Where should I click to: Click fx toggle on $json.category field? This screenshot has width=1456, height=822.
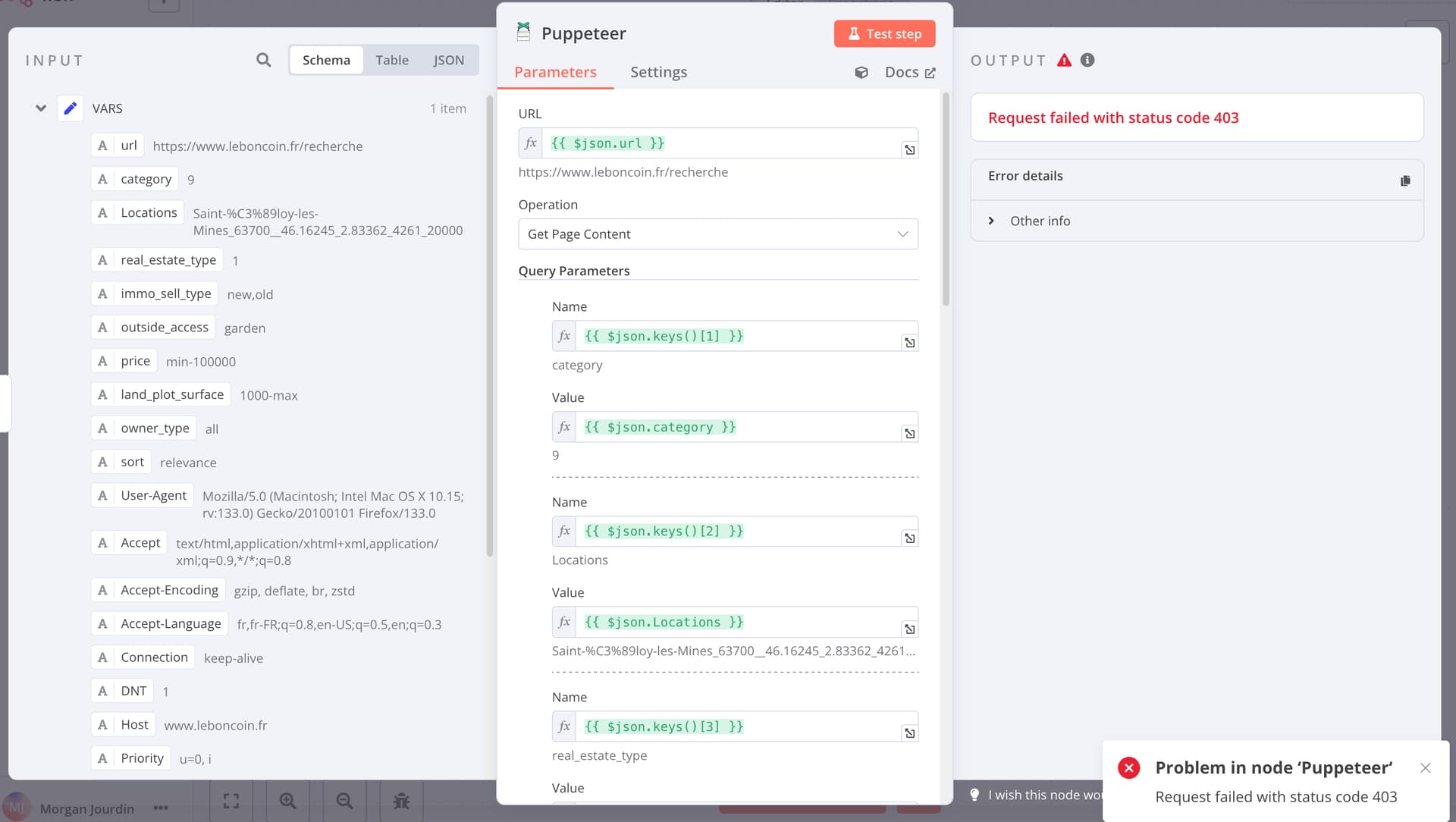coord(563,427)
